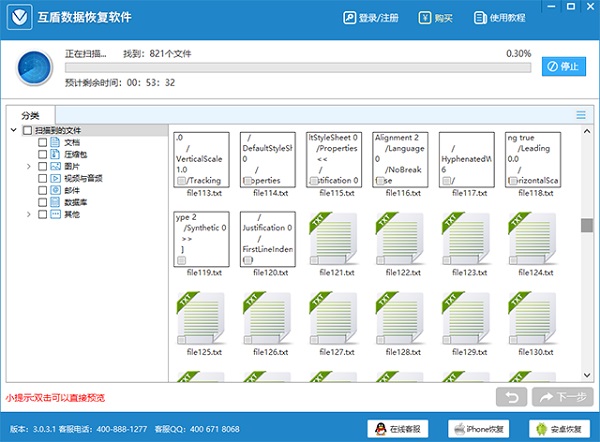The width and height of the screenshot is (600, 442).
Task: Click the red 小提示 double-click preview hint
Action: click(x=55, y=398)
